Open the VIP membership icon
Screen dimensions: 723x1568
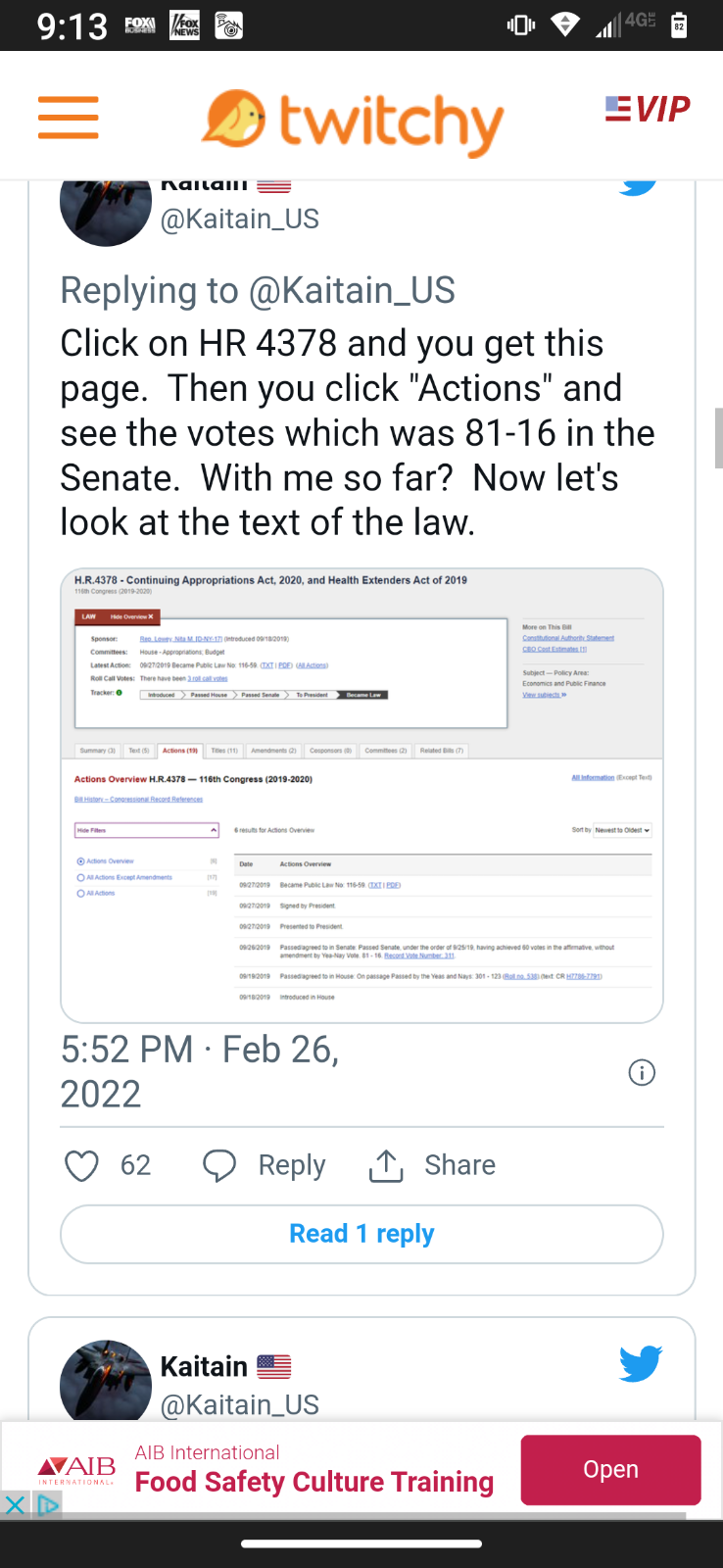pyautogui.click(x=648, y=109)
